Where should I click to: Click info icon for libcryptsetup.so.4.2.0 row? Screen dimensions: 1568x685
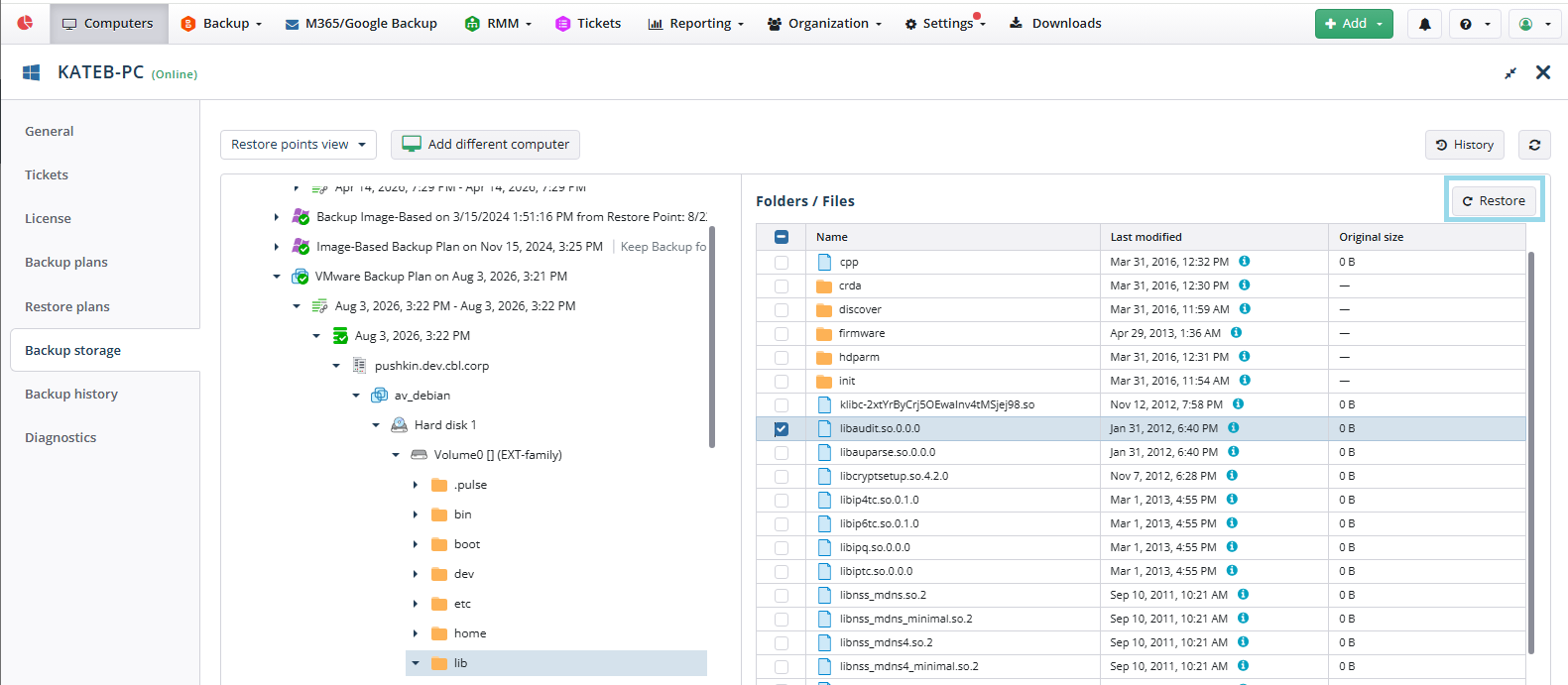1231,476
